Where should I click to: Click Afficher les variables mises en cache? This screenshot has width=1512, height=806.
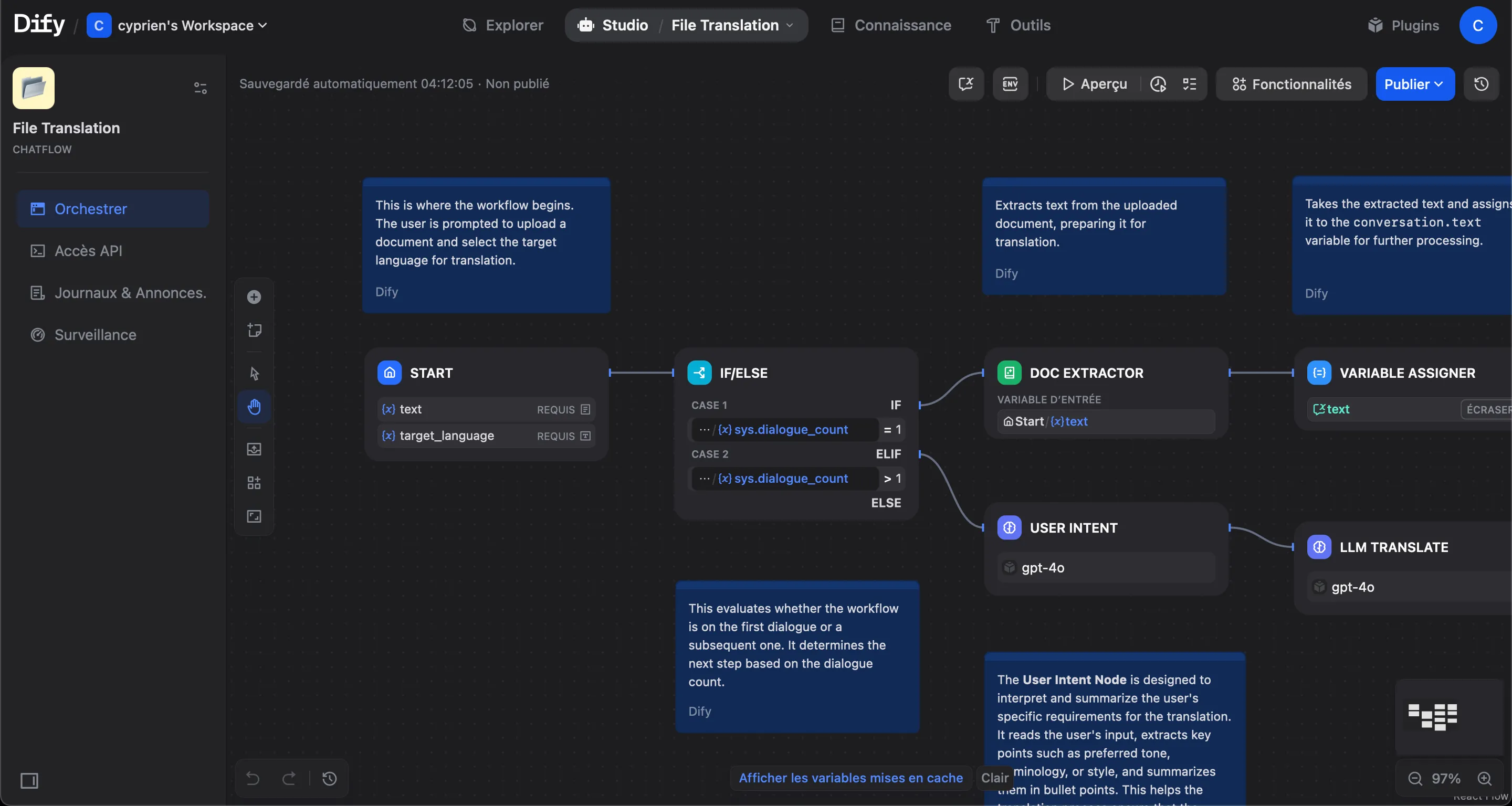[x=849, y=778]
